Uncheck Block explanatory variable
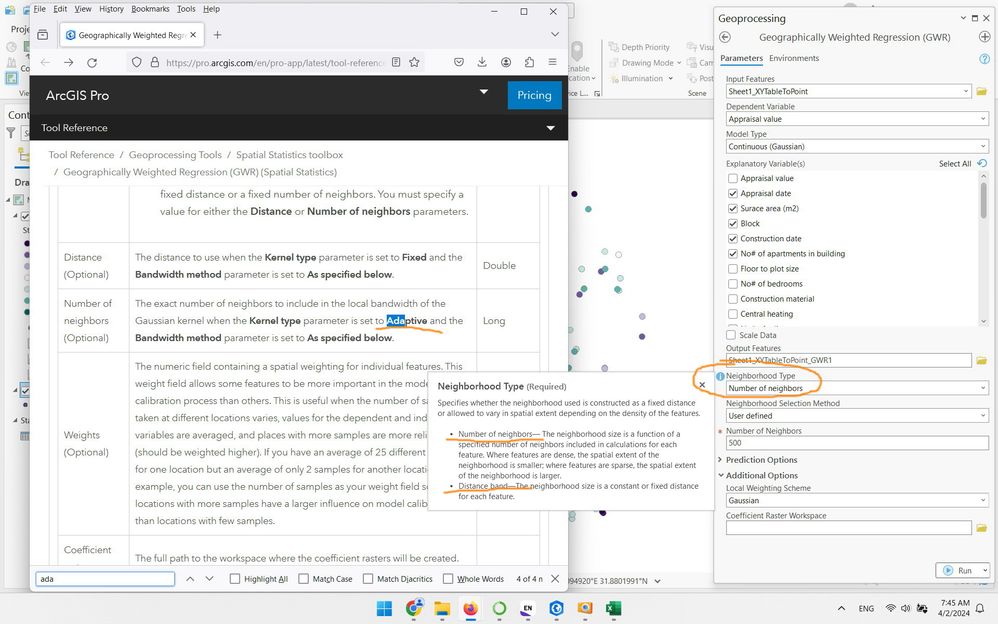998x624 pixels. coord(733,223)
